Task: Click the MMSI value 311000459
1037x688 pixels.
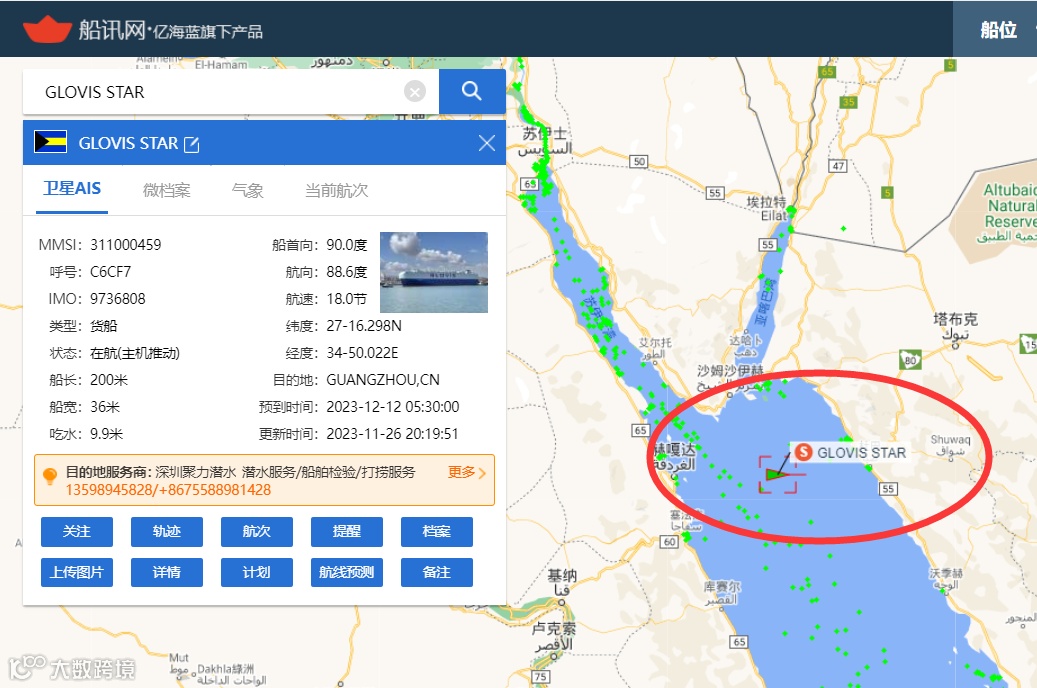Action: (126, 245)
